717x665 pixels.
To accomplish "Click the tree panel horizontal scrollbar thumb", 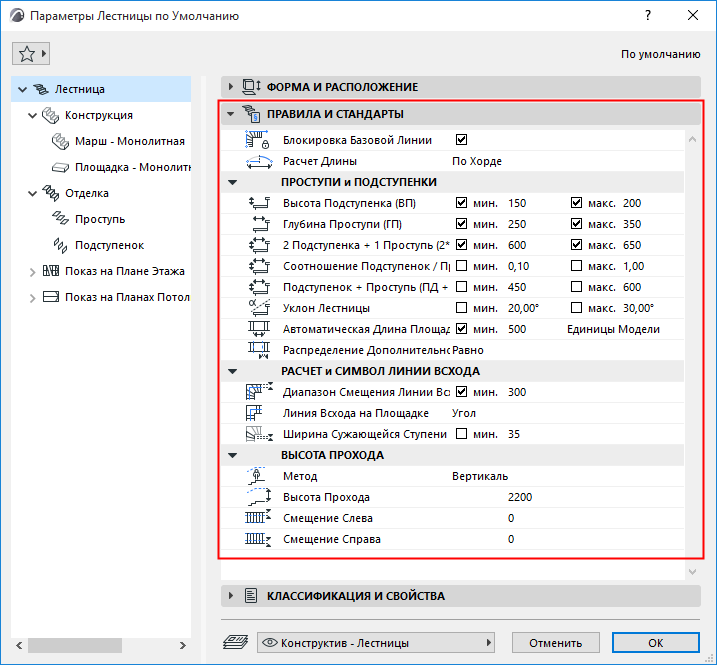I will pyautogui.click(x=75, y=645).
